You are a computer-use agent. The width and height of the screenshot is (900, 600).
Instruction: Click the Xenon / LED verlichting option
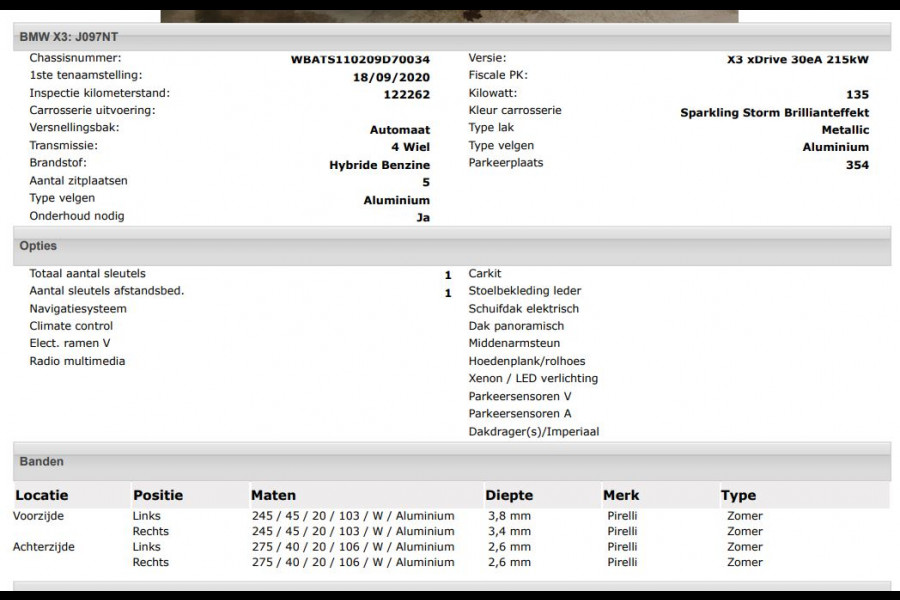click(533, 379)
